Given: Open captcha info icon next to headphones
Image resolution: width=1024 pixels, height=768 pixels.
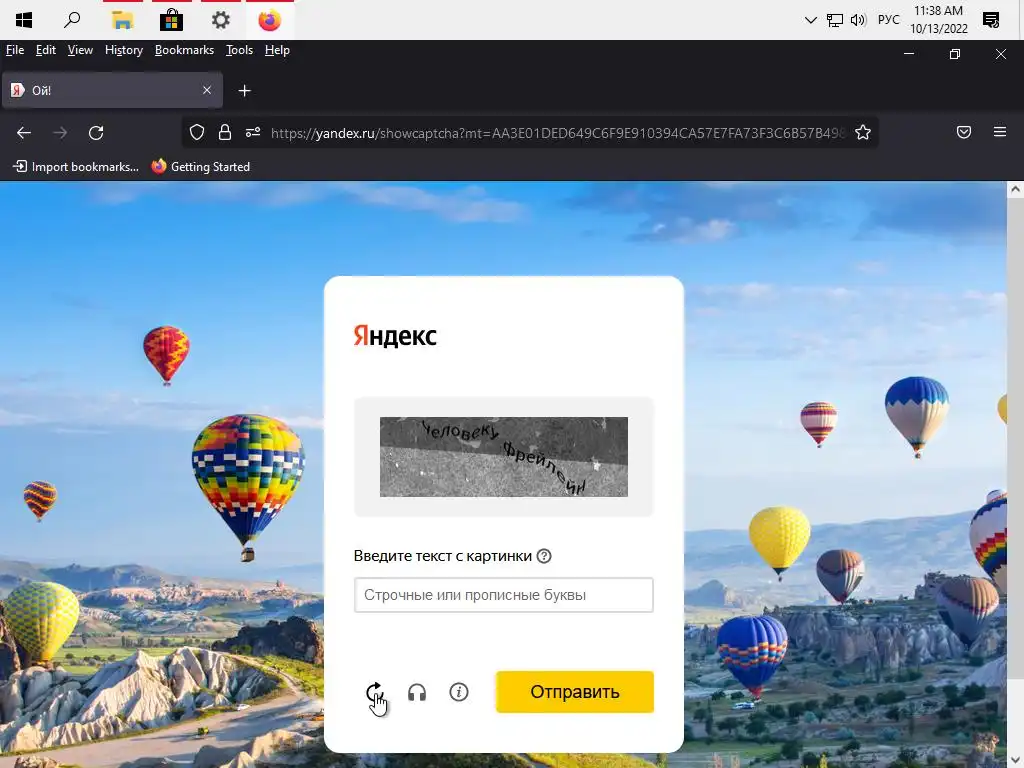Looking at the screenshot, I should click(458, 692).
